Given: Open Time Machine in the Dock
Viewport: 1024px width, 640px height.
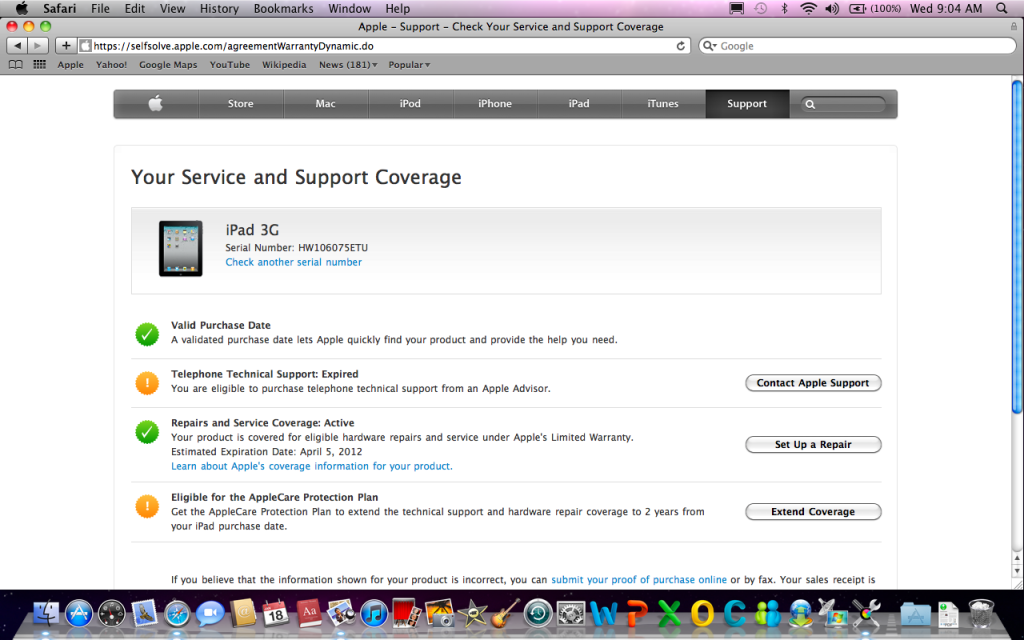Looking at the screenshot, I should click(x=538, y=614).
